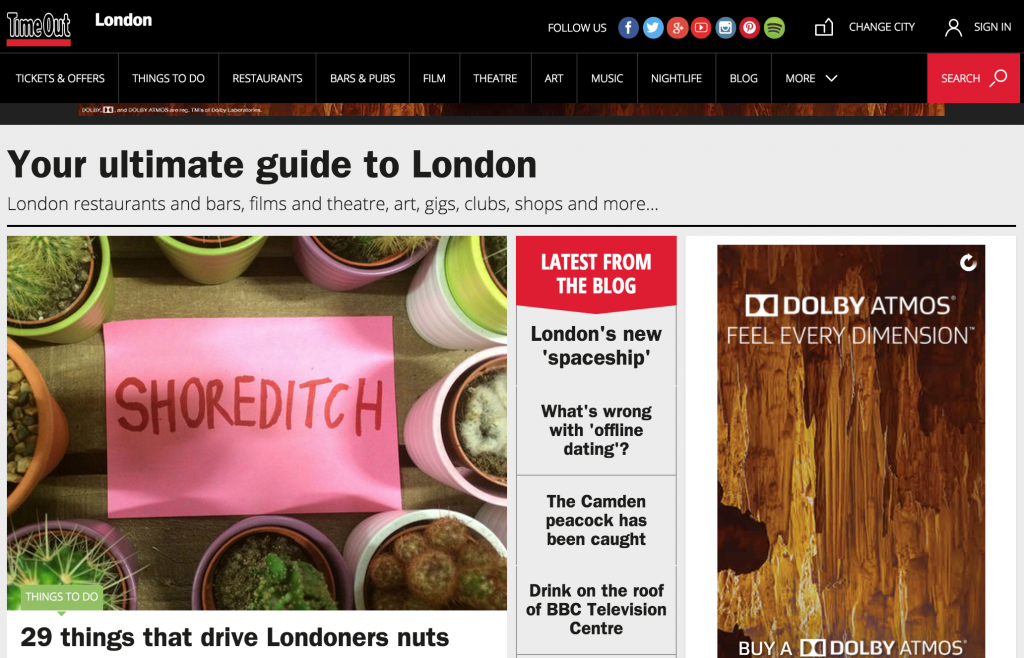
Task: Switch to the NIGHTLIFE section
Action: pos(676,78)
